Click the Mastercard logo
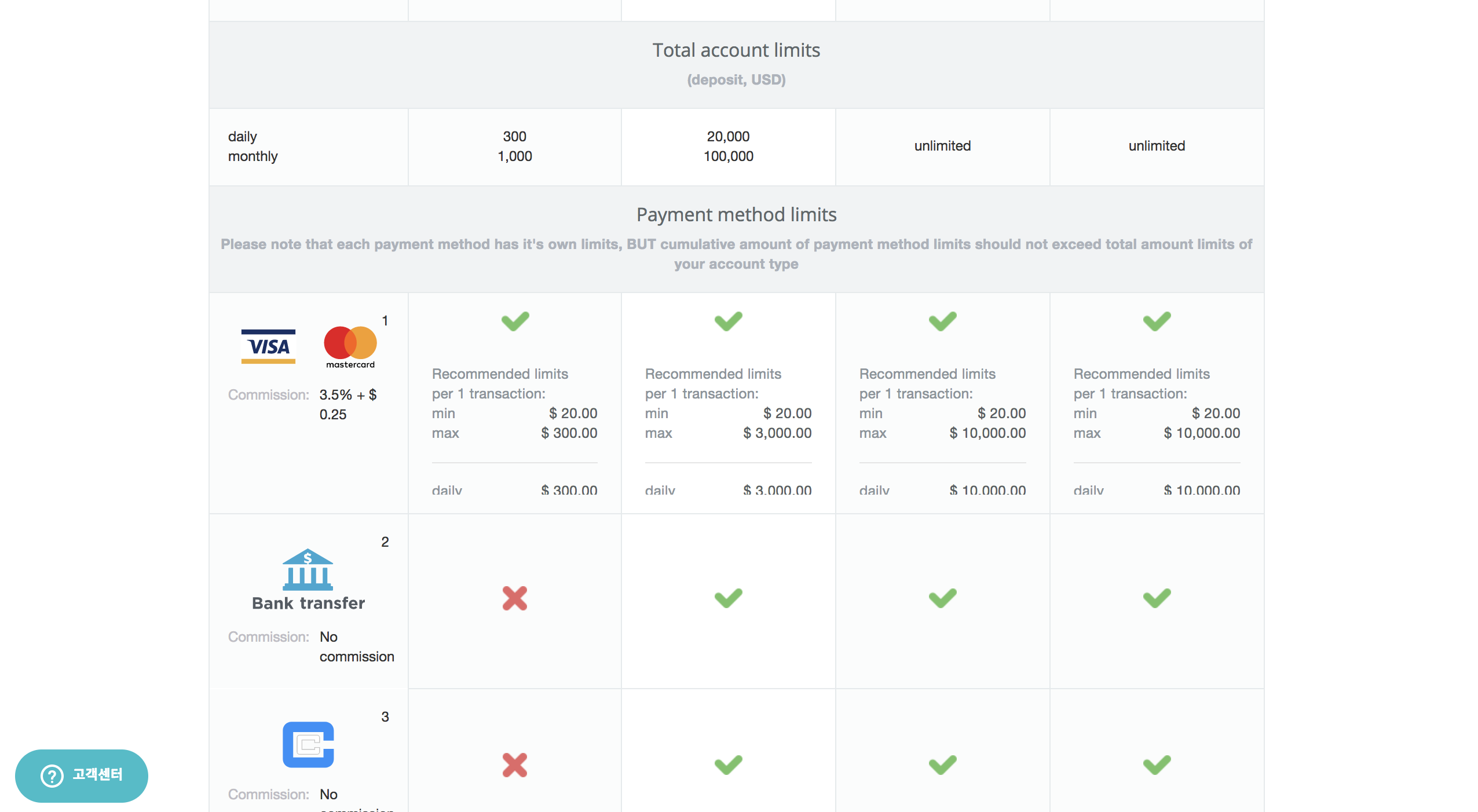 point(350,347)
